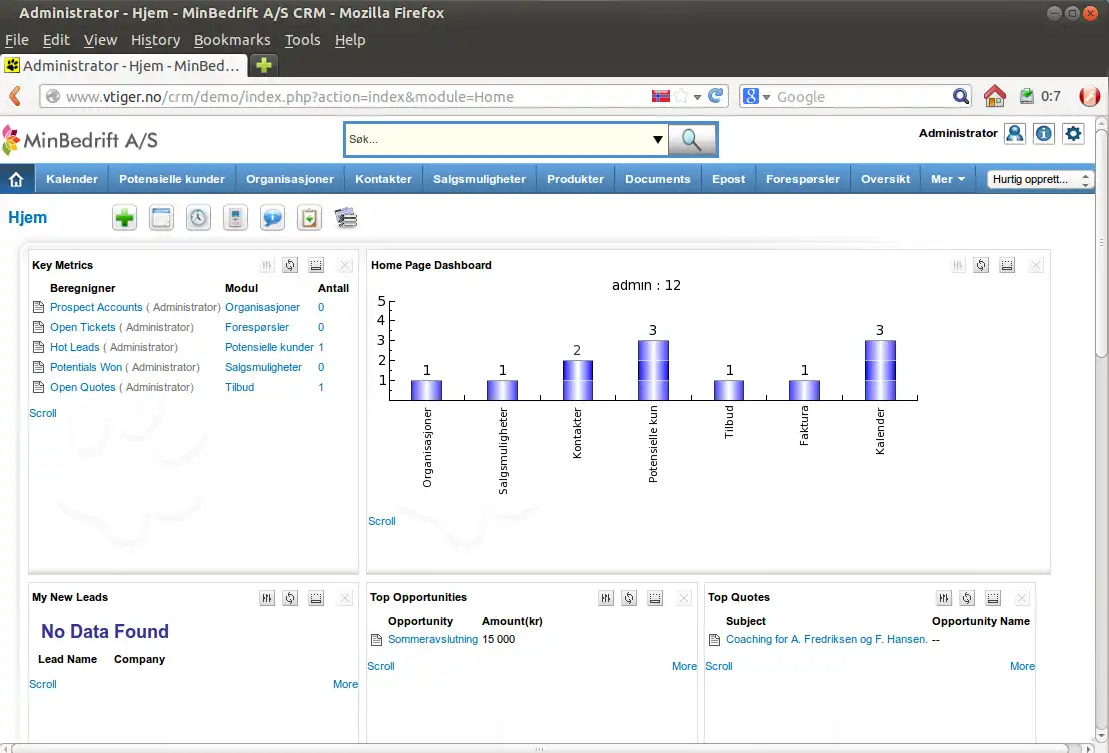1109x753 pixels.
Task: Open the Potensielle kunder tab
Action: pyautogui.click(x=172, y=180)
